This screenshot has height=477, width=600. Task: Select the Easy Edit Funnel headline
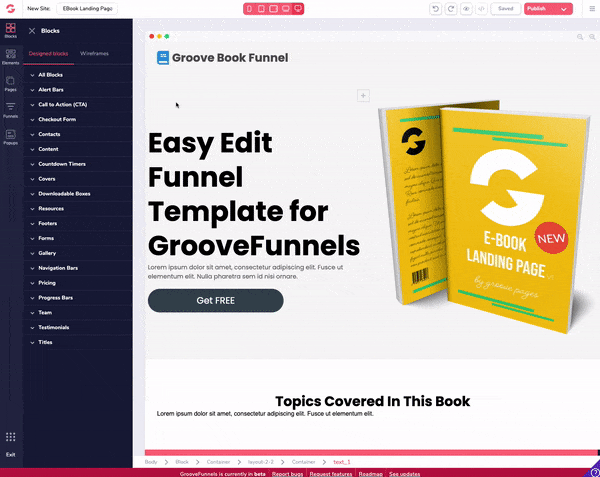(254, 194)
